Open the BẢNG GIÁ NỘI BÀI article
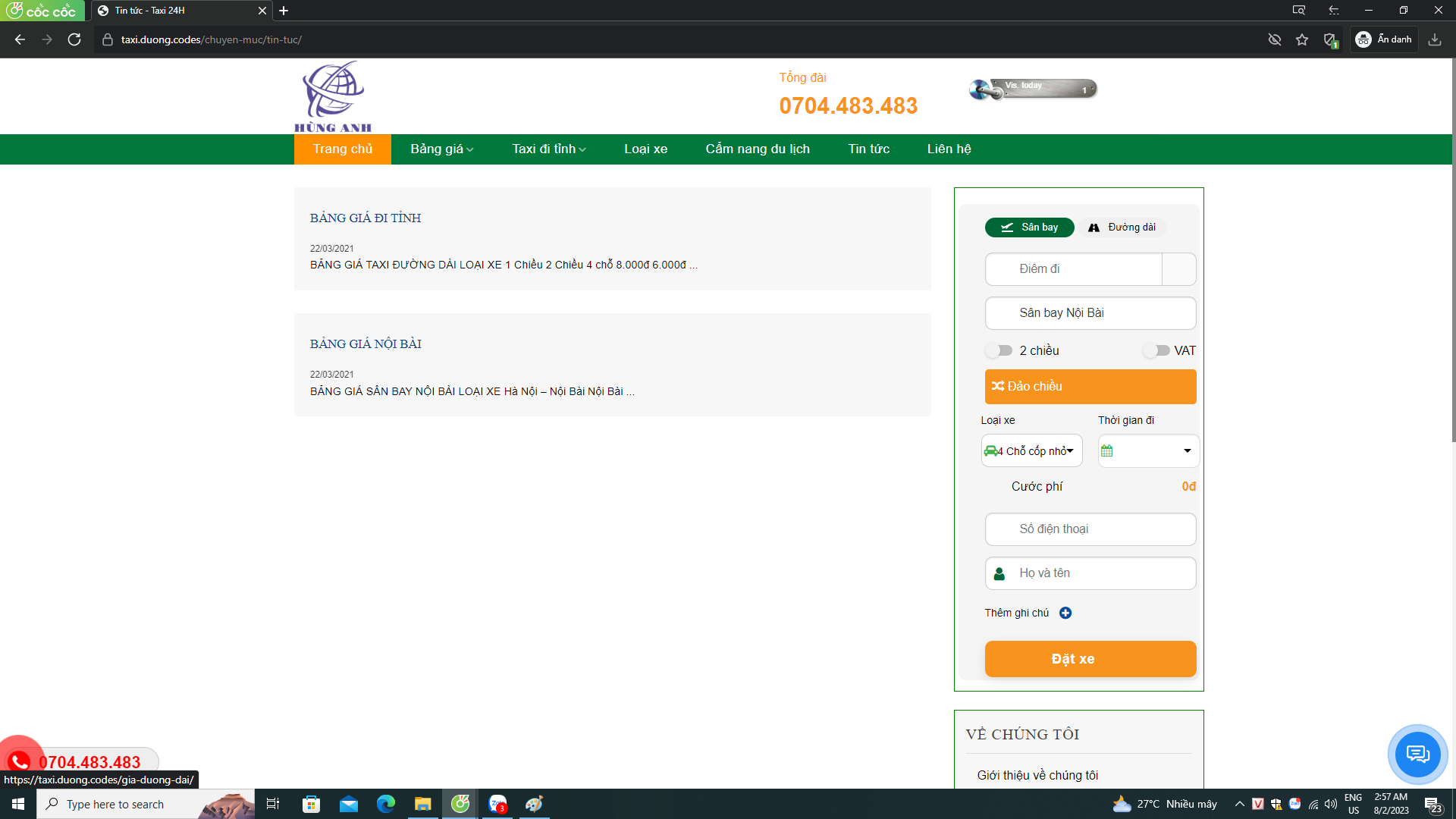This screenshot has width=1456, height=819. pyautogui.click(x=366, y=344)
